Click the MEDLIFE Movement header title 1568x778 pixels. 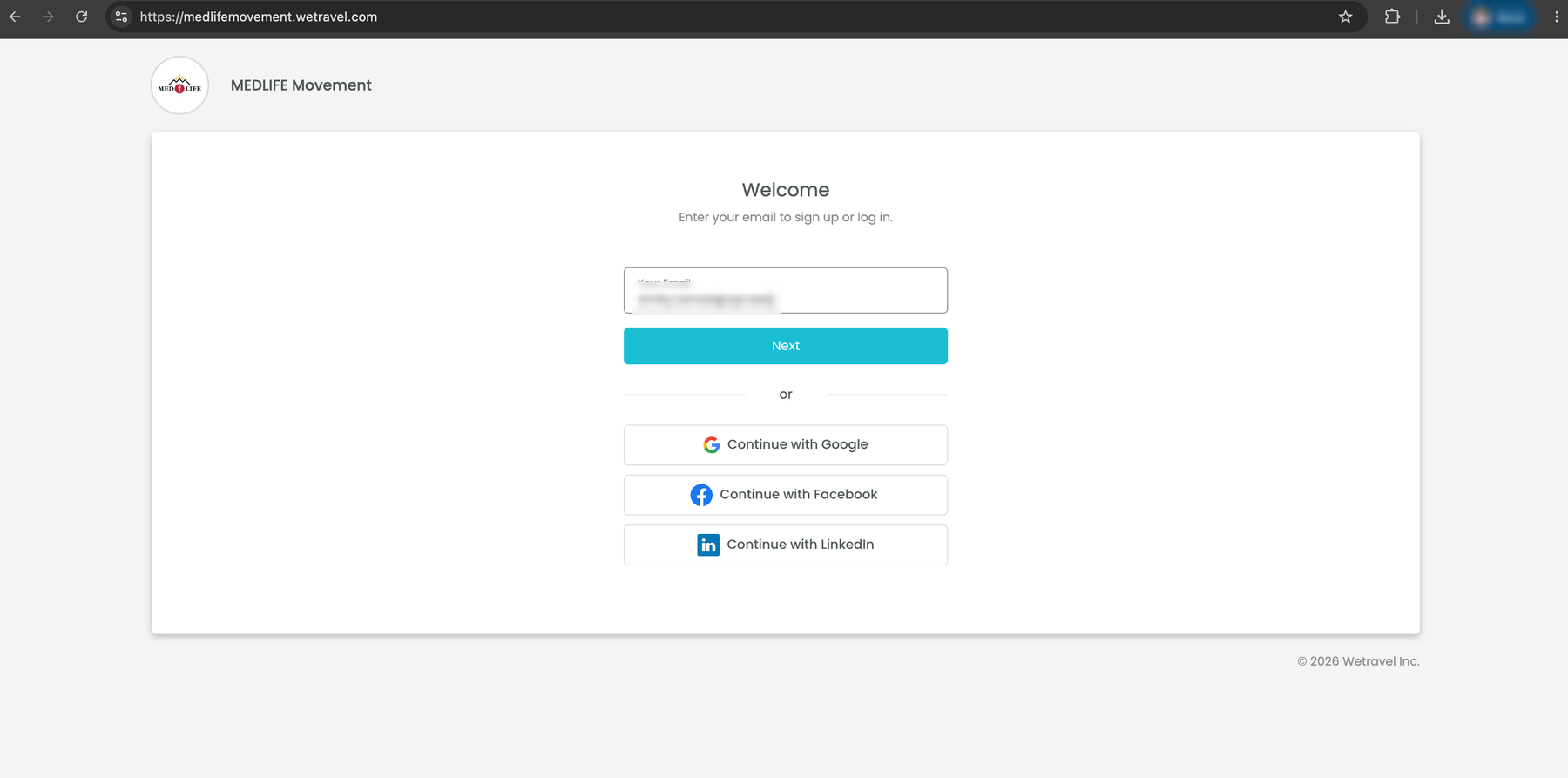click(x=301, y=85)
